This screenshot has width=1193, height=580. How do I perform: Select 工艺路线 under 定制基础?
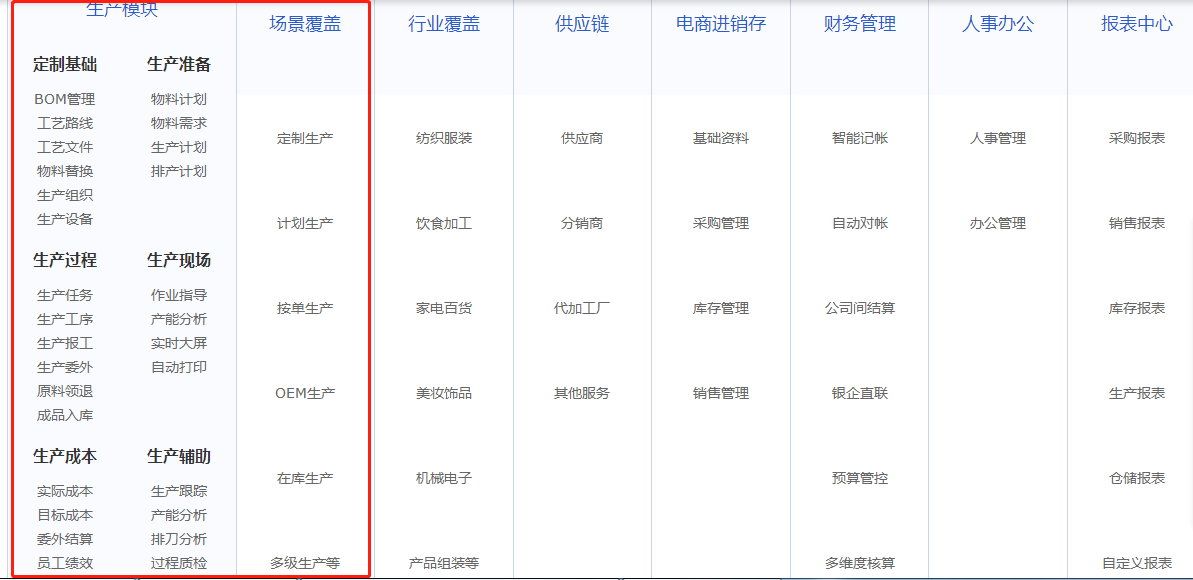tap(63, 124)
